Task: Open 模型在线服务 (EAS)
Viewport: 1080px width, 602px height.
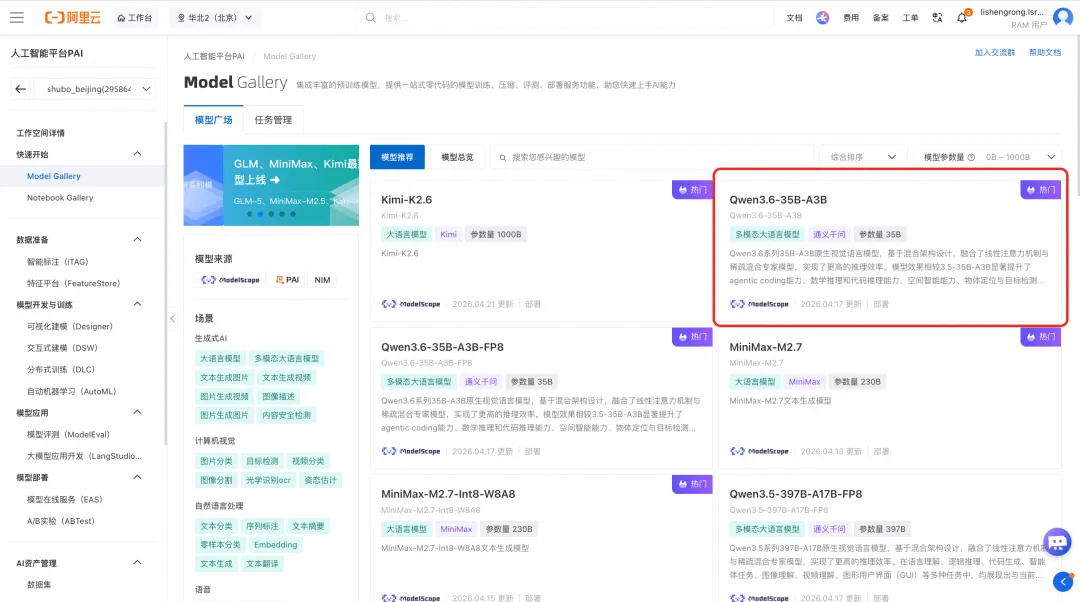Action: click(x=64, y=499)
